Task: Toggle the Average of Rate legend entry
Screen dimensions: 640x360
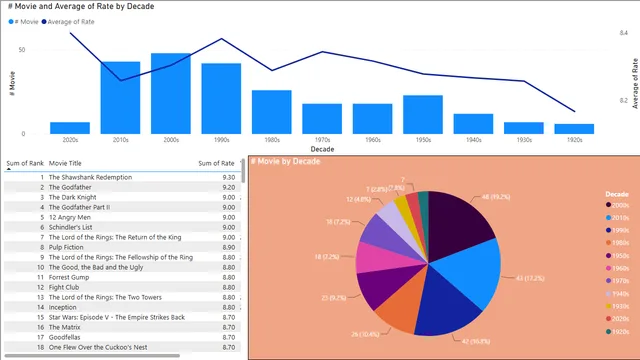Action: [68, 22]
